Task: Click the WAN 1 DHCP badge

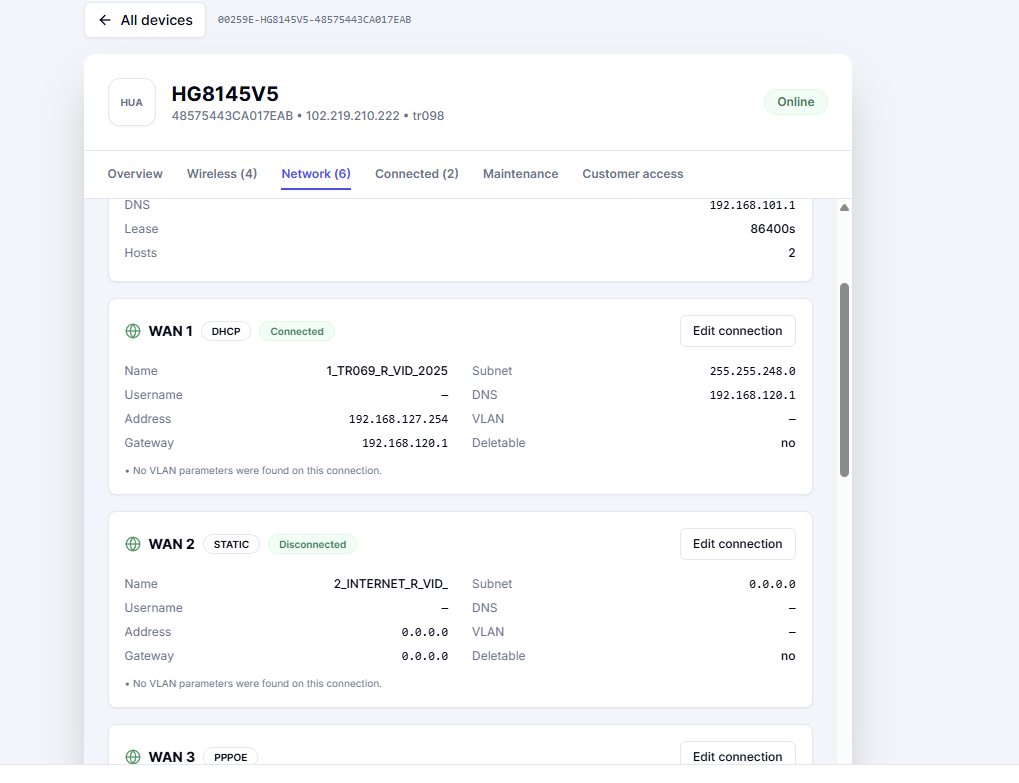Action: coord(226,331)
